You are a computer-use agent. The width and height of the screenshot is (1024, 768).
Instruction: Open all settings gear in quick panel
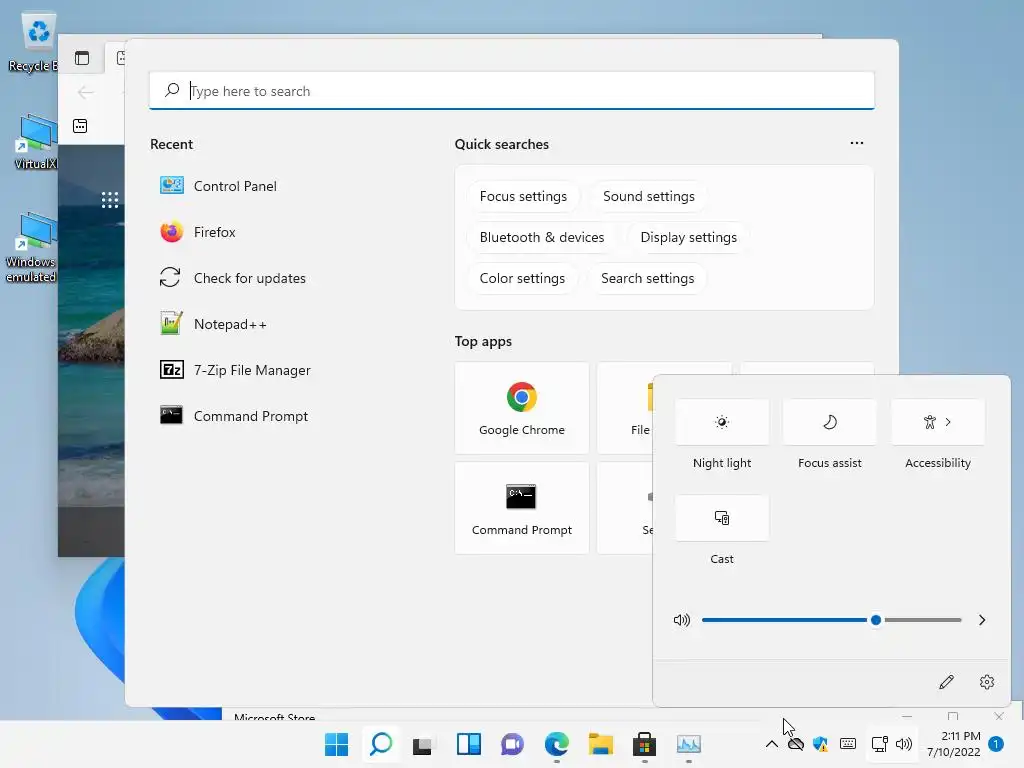(x=987, y=682)
